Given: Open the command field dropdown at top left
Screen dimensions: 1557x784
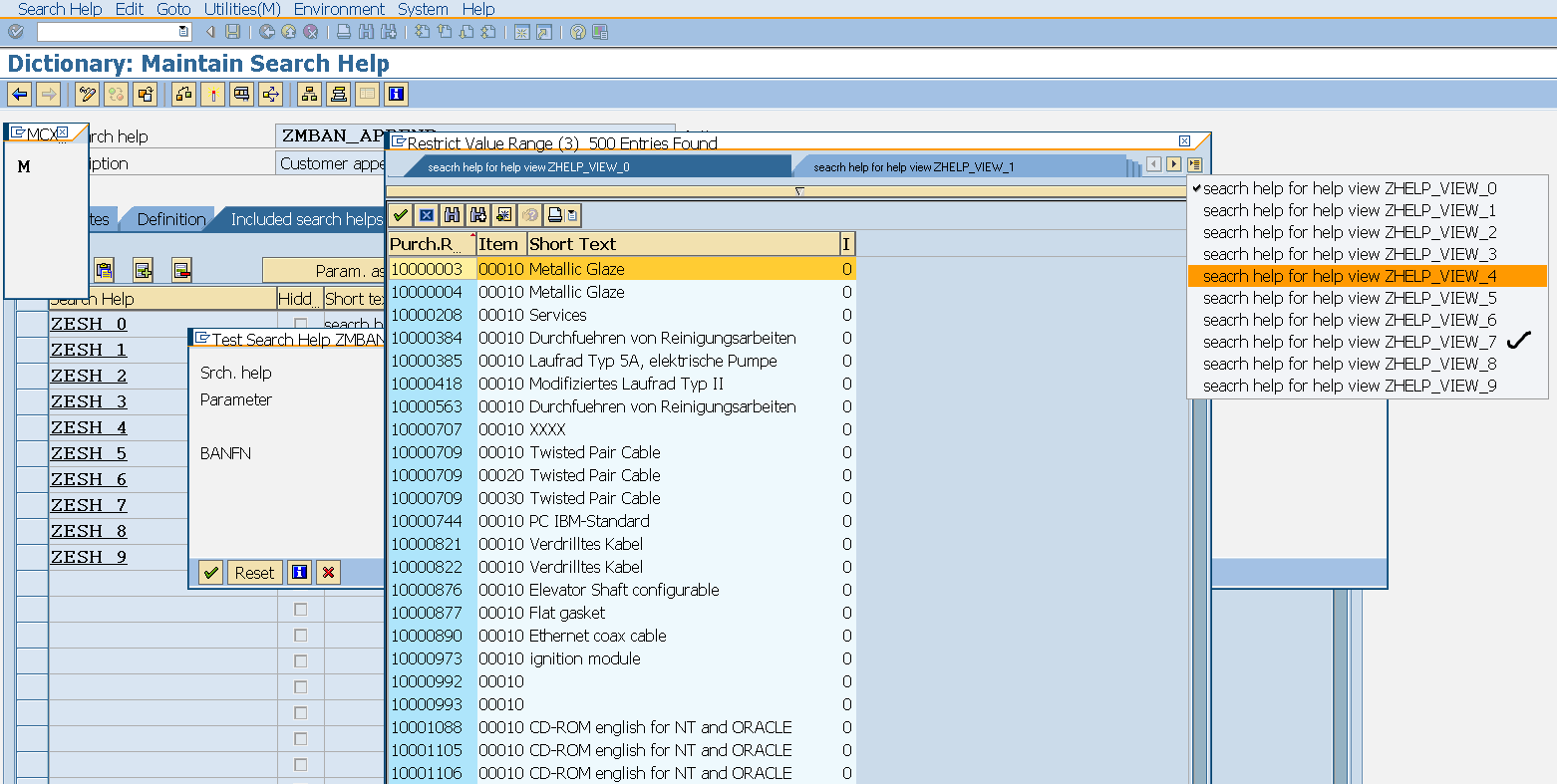Looking at the screenshot, I should tap(182, 31).
